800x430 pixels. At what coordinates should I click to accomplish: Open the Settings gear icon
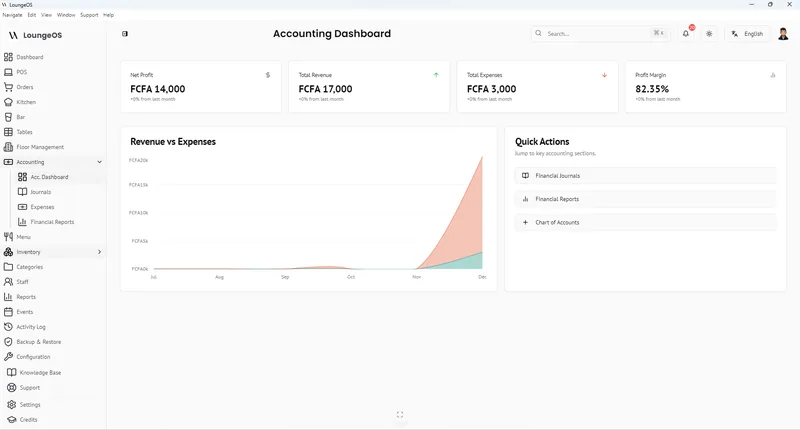(x=12, y=404)
